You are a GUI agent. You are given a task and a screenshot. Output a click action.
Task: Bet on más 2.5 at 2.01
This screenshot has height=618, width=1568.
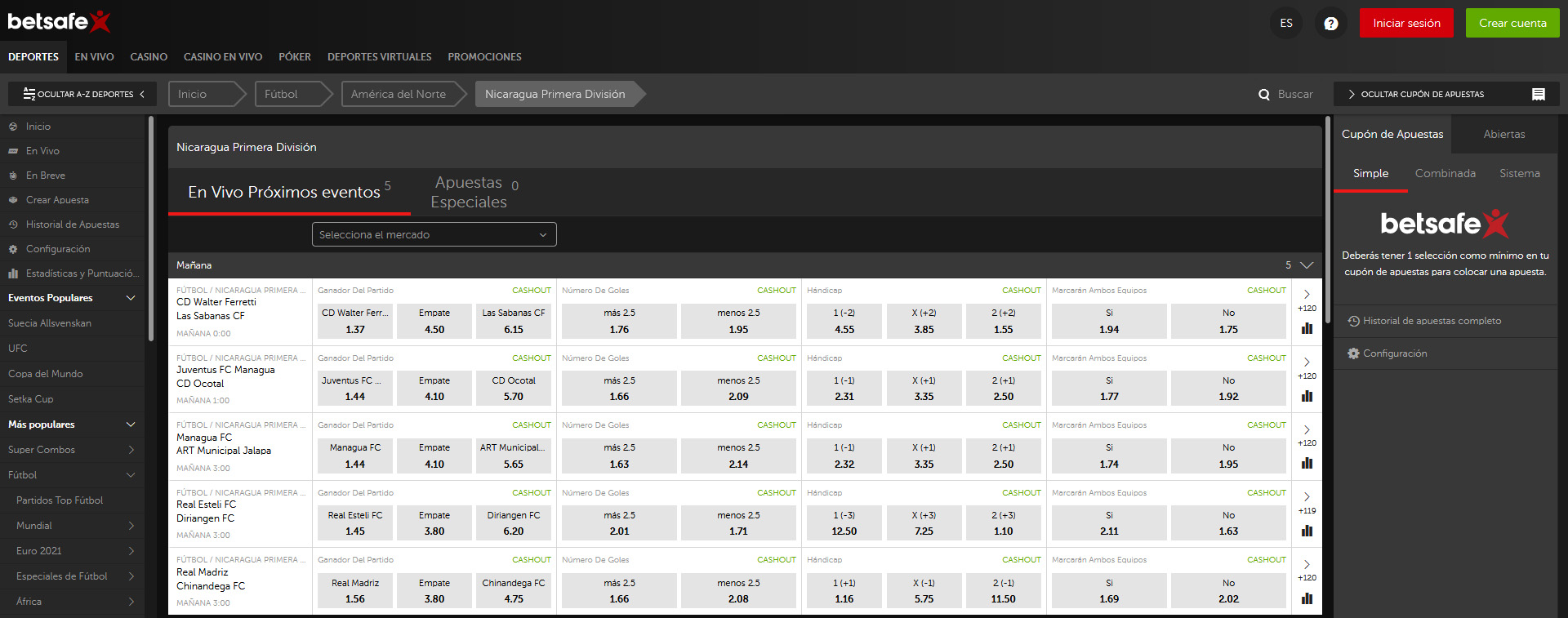coord(619,523)
